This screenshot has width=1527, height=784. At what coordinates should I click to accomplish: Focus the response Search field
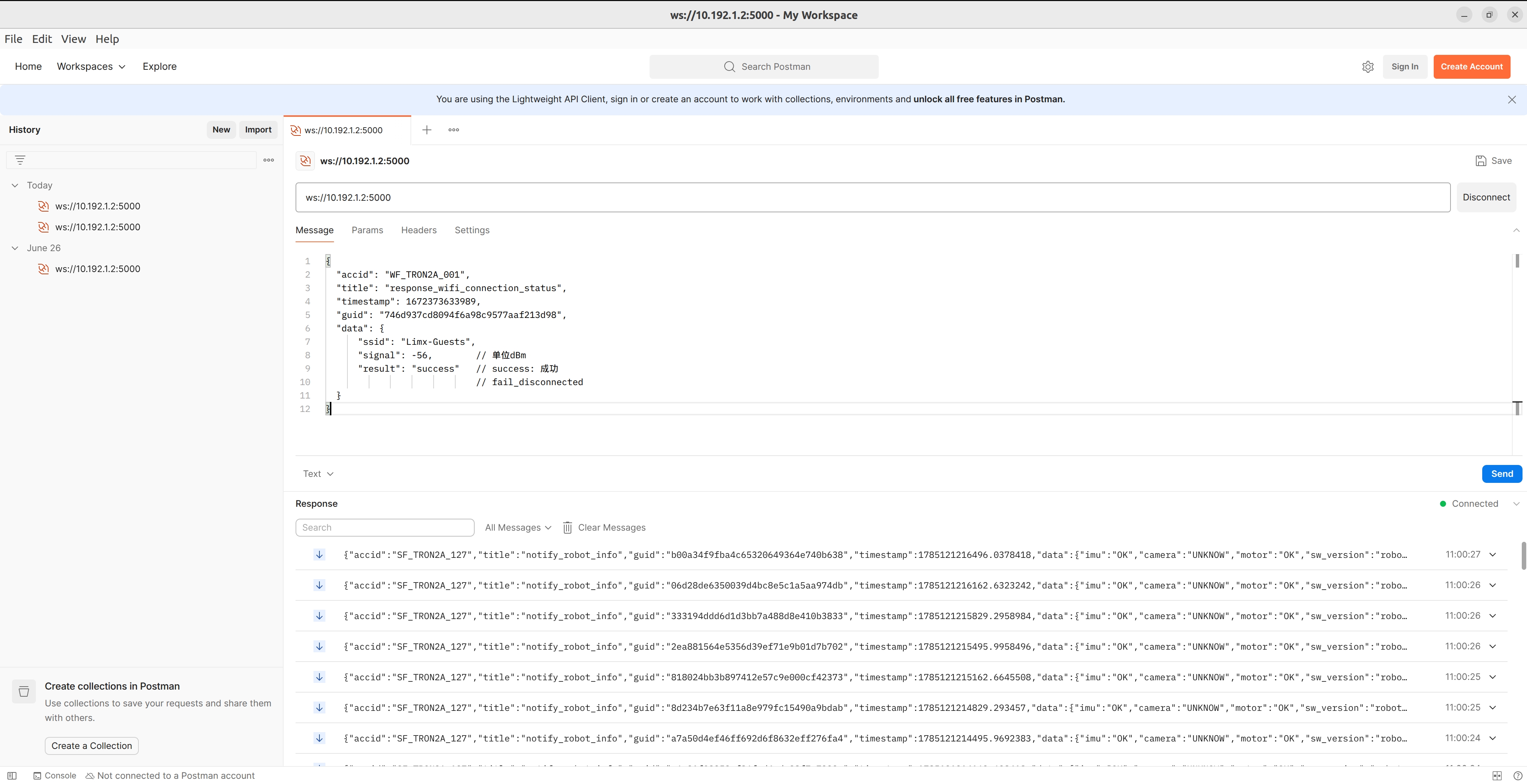pyautogui.click(x=385, y=527)
